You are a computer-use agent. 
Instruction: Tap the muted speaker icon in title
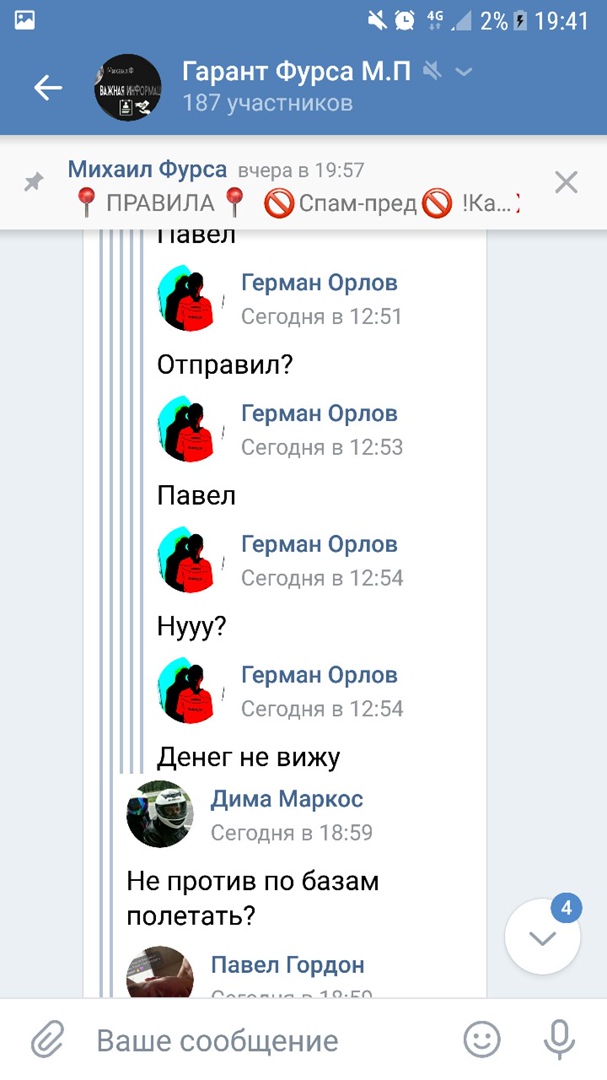[x=433, y=70]
